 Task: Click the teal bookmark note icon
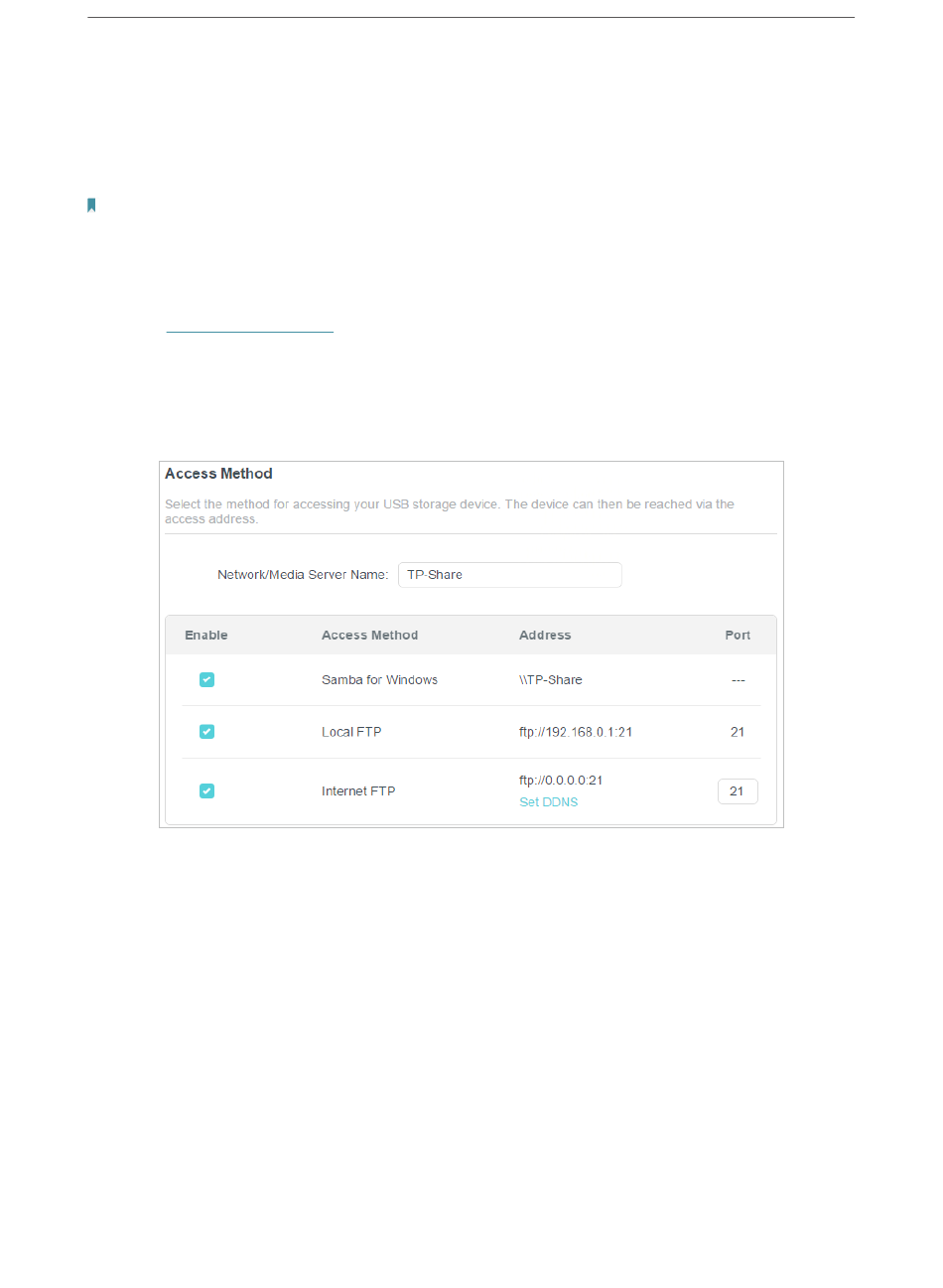coord(91,206)
